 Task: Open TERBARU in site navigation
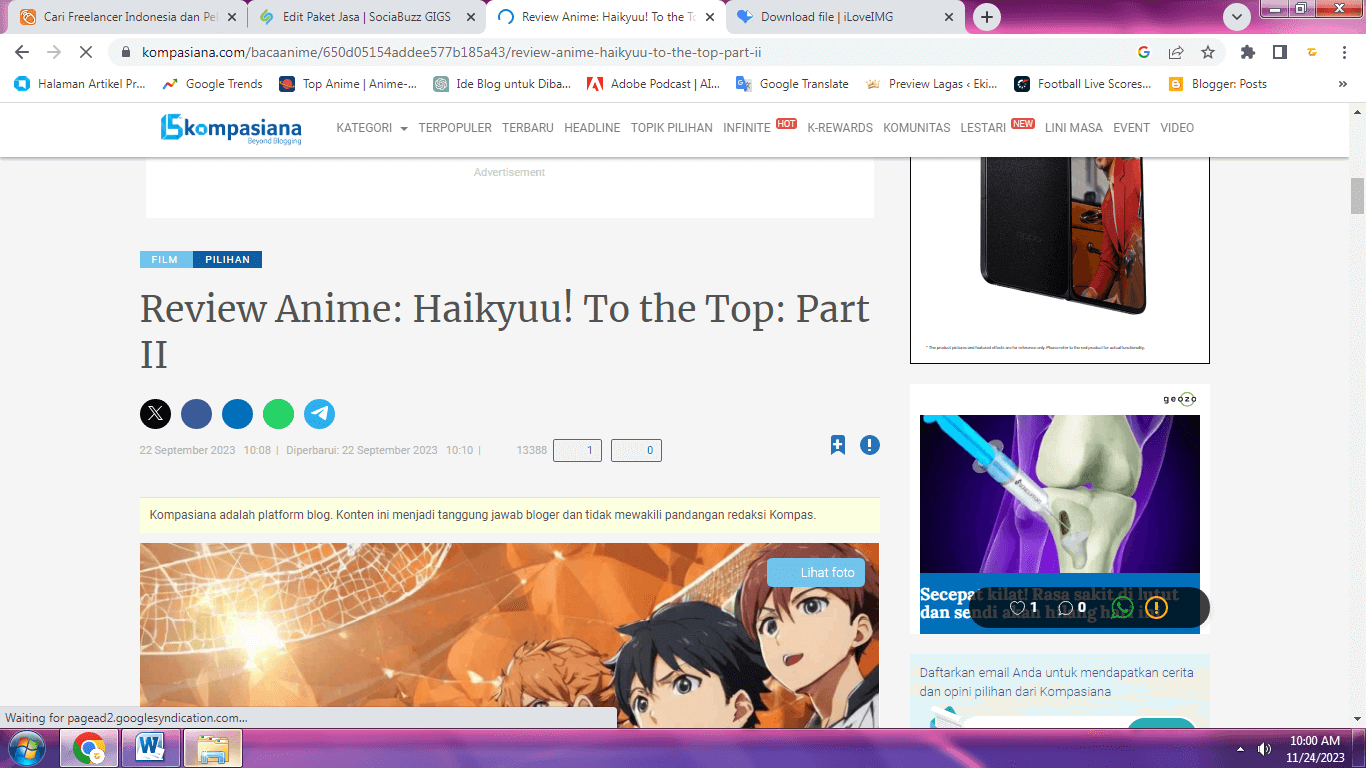click(x=528, y=128)
